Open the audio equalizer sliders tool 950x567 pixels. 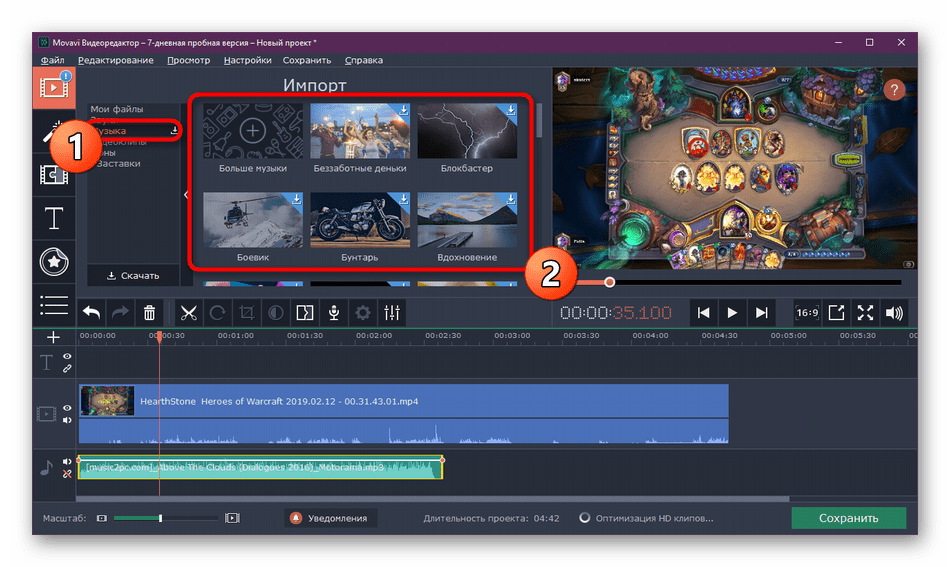(392, 313)
